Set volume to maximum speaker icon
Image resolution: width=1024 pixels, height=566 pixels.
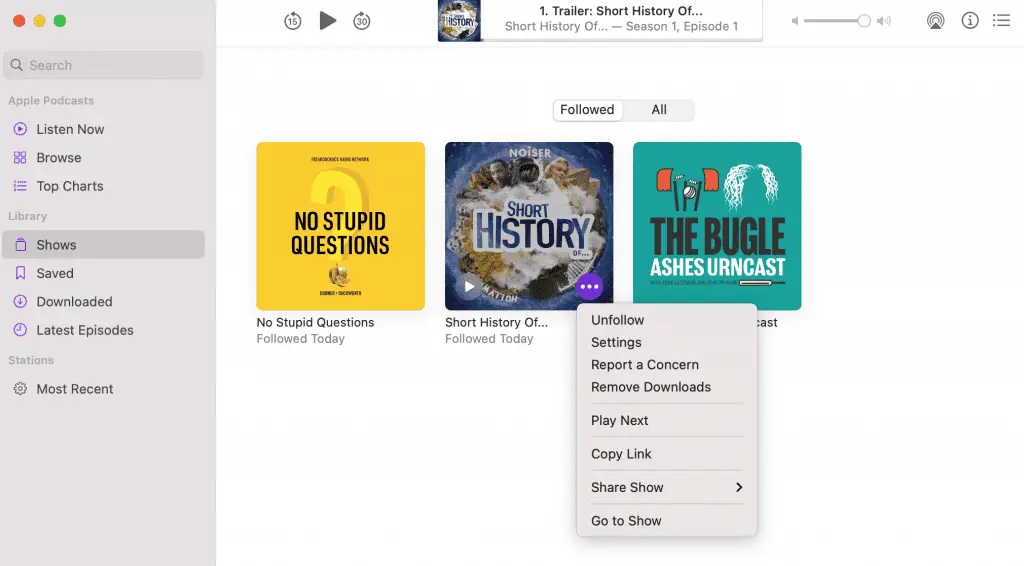(884, 21)
